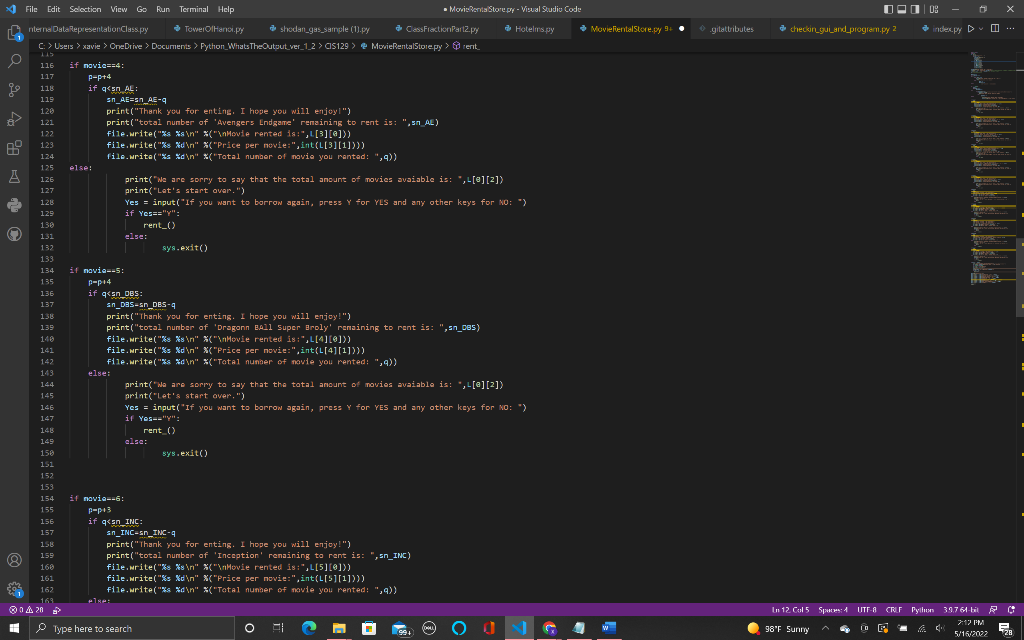Click the Run Python File play button

click(x=973, y=29)
